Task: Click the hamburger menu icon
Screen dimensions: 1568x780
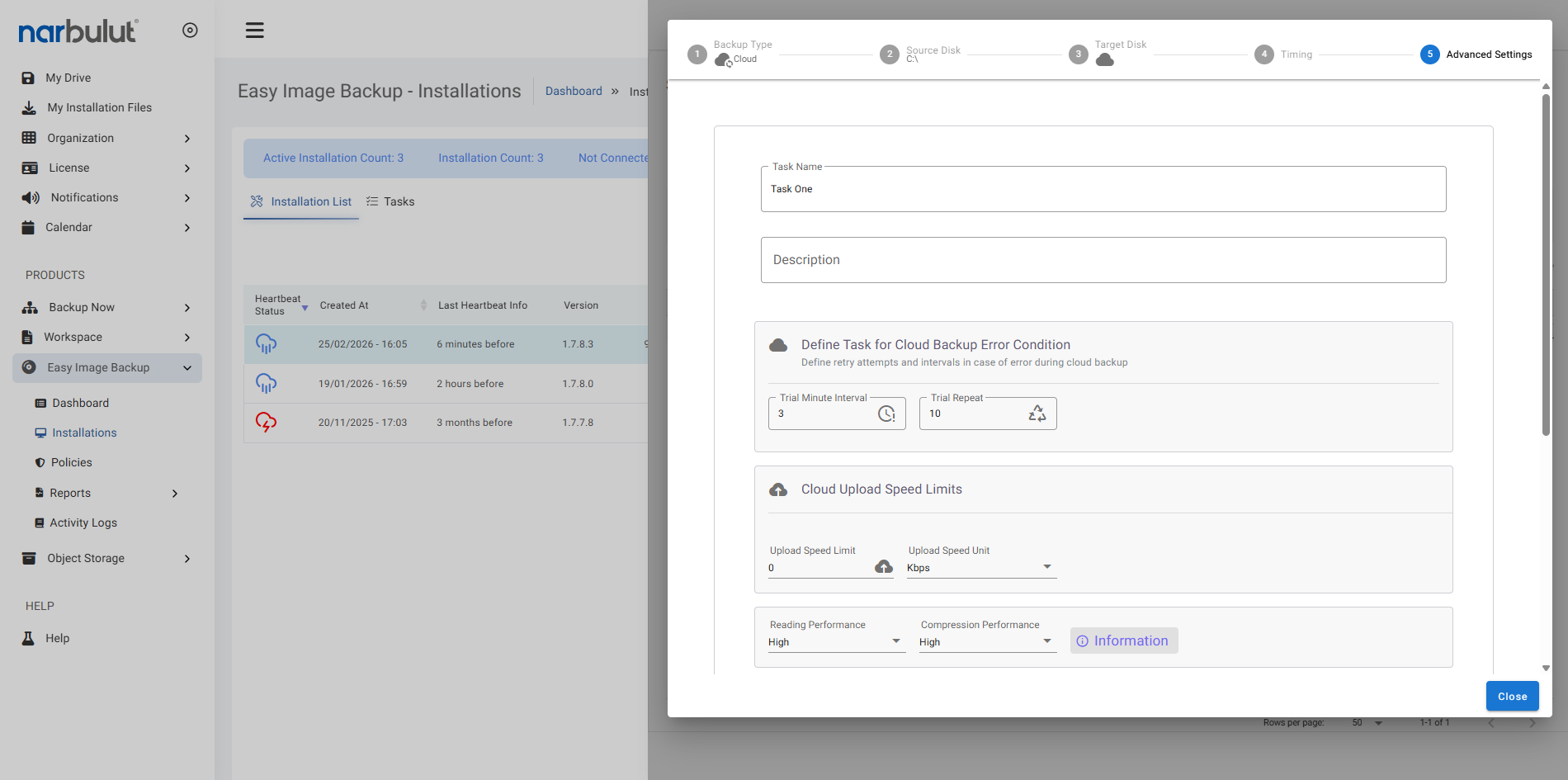Action: click(254, 31)
